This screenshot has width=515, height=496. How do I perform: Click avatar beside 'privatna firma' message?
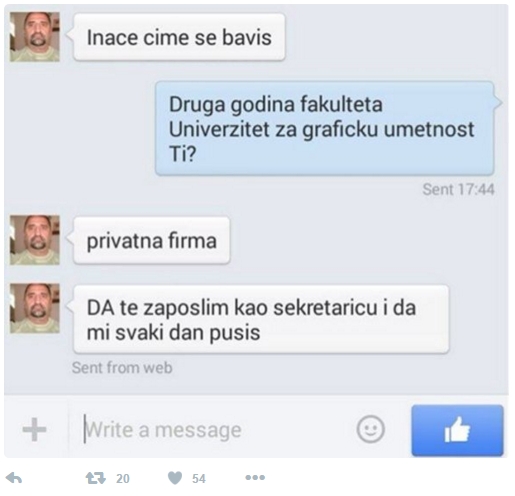pos(35,240)
